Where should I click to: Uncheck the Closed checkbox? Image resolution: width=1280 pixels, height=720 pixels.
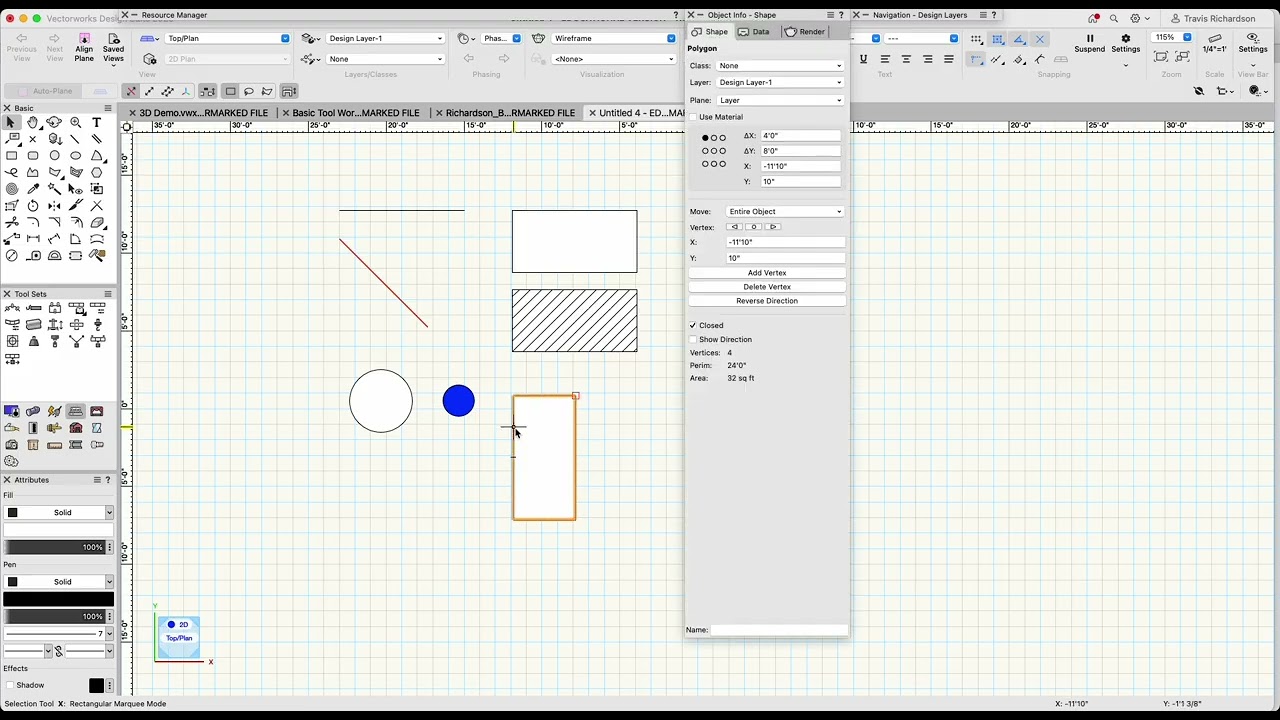coord(693,325)
